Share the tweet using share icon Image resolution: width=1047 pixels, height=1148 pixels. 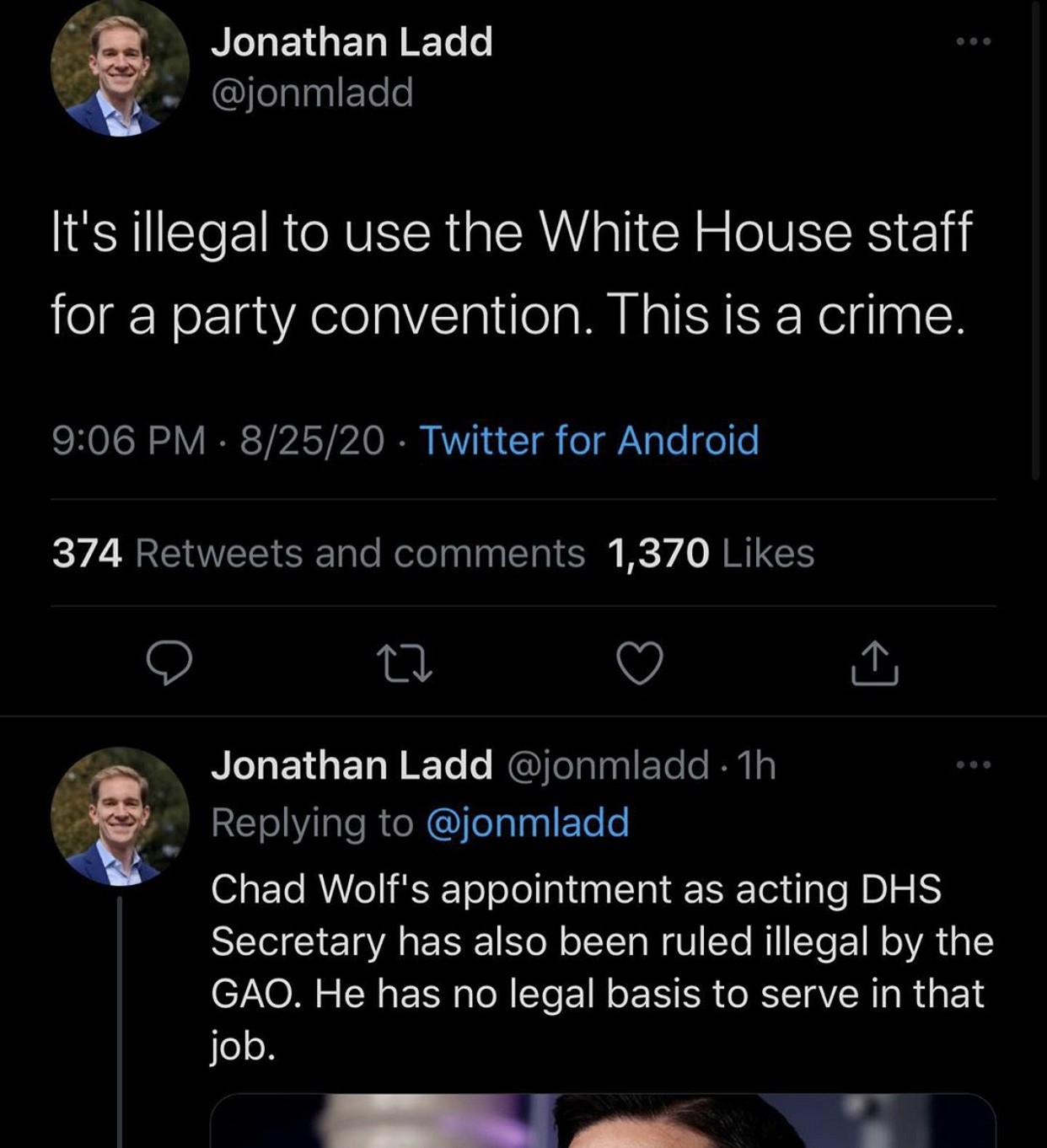(875, 663)
